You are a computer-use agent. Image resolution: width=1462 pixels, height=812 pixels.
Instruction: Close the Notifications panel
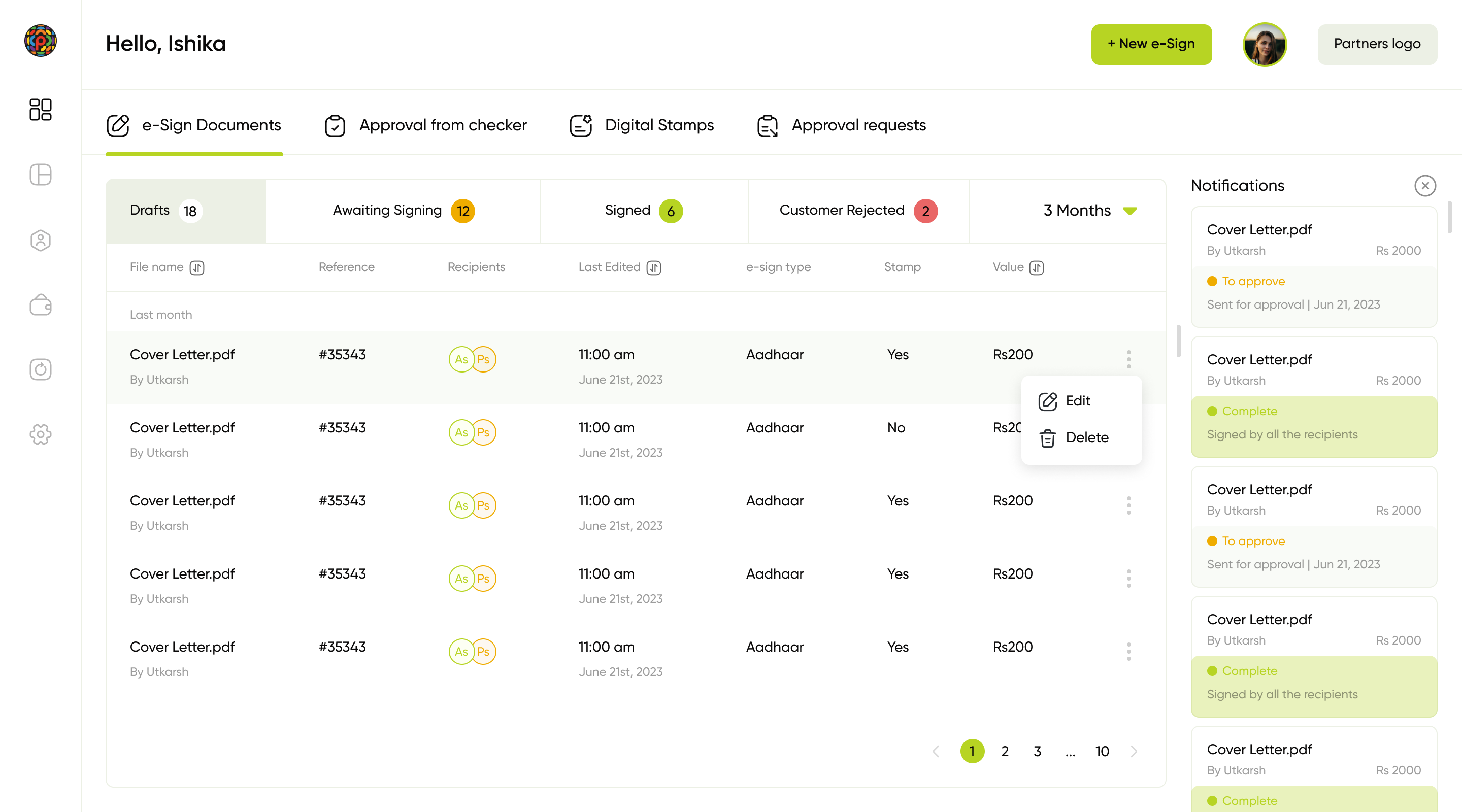click(x=1424, y=186)
